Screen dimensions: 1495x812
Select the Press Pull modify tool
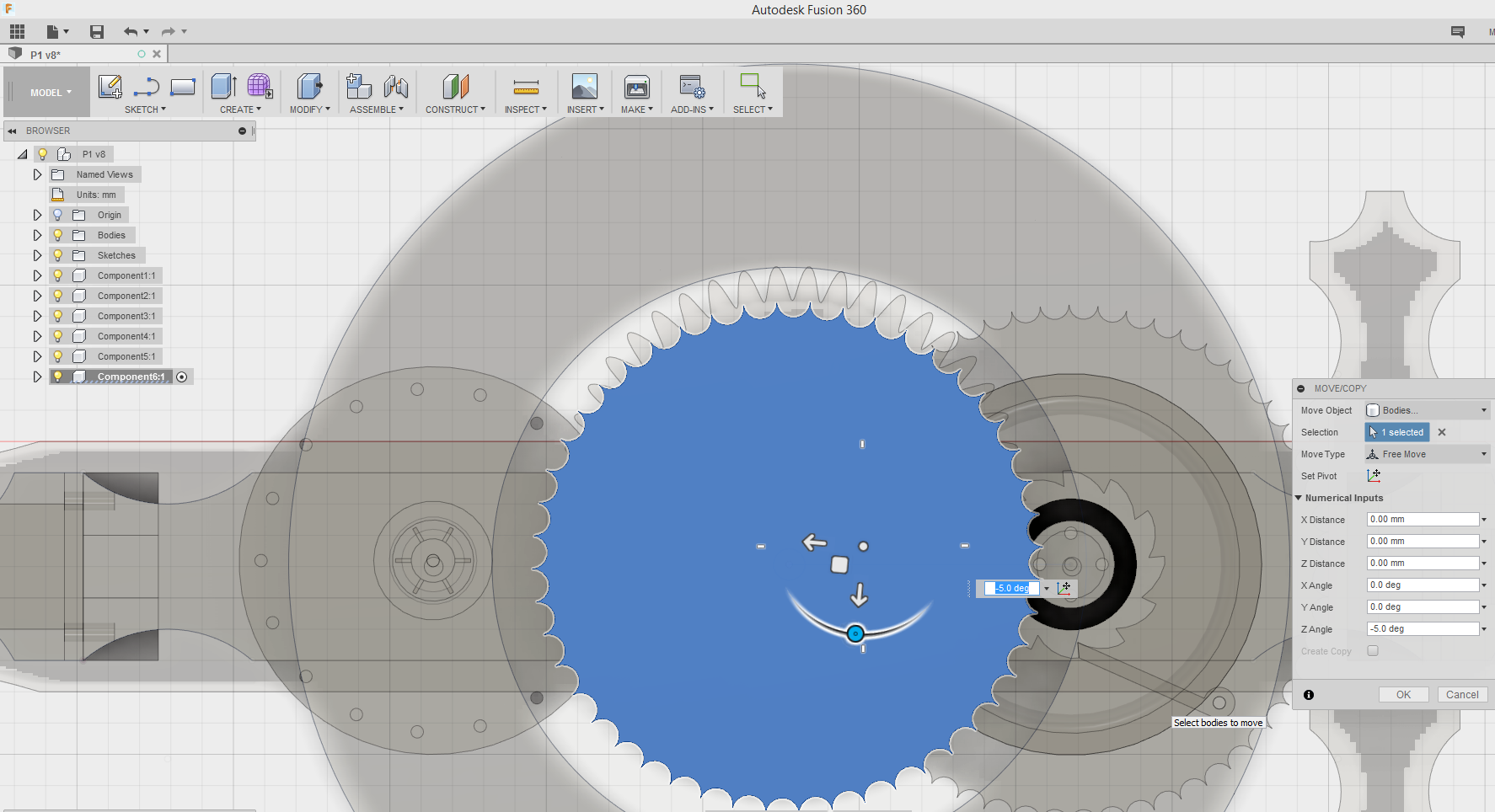309,86
